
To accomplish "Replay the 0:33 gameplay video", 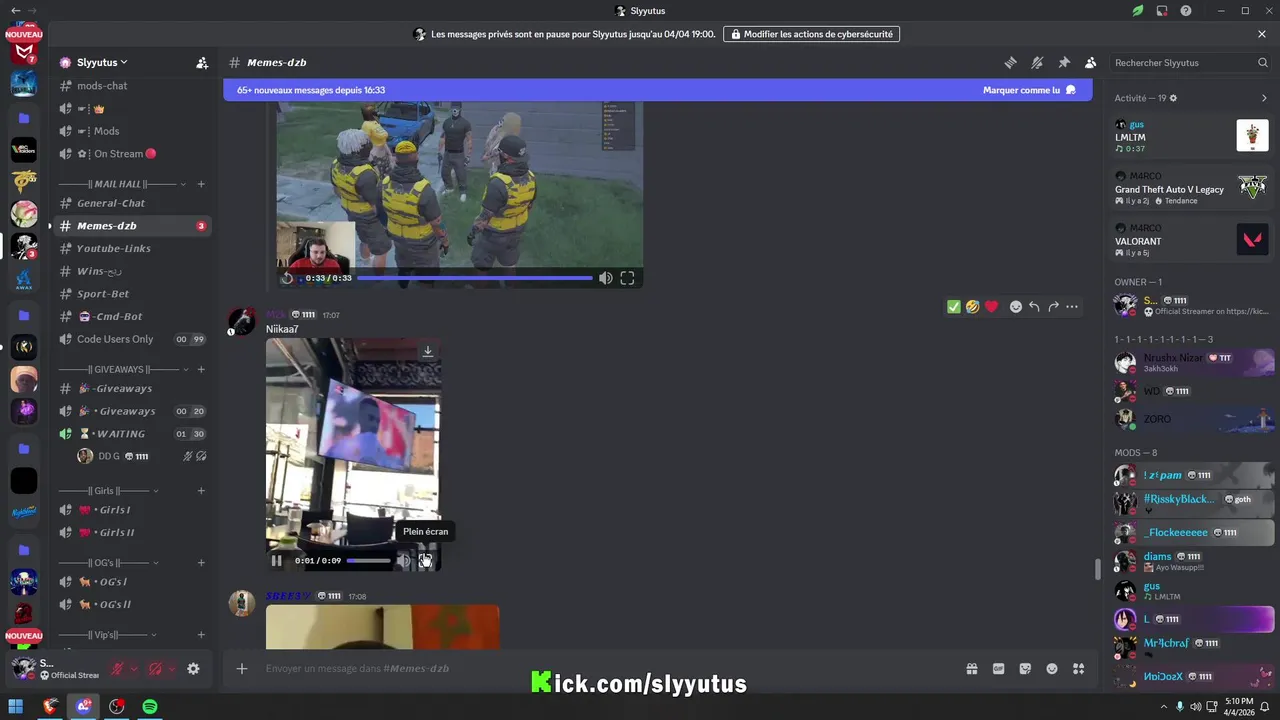I will (288, 278).
